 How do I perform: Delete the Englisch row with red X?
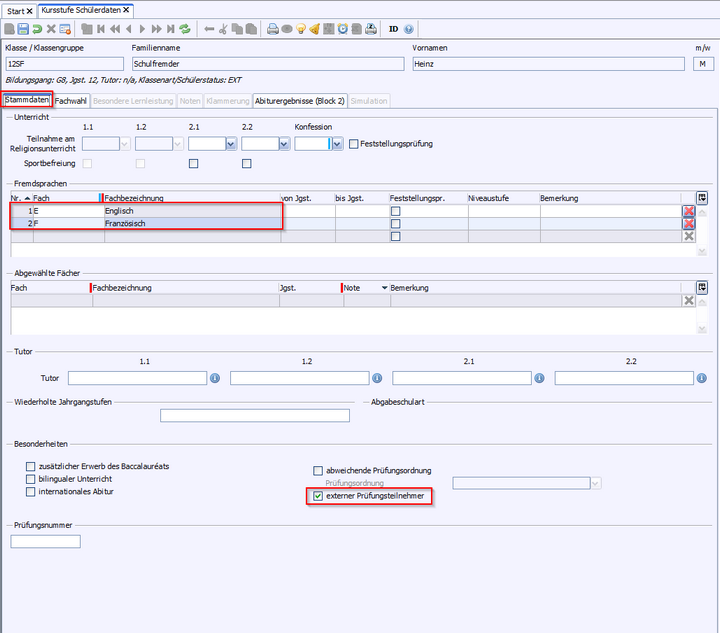tap(688, 211)
